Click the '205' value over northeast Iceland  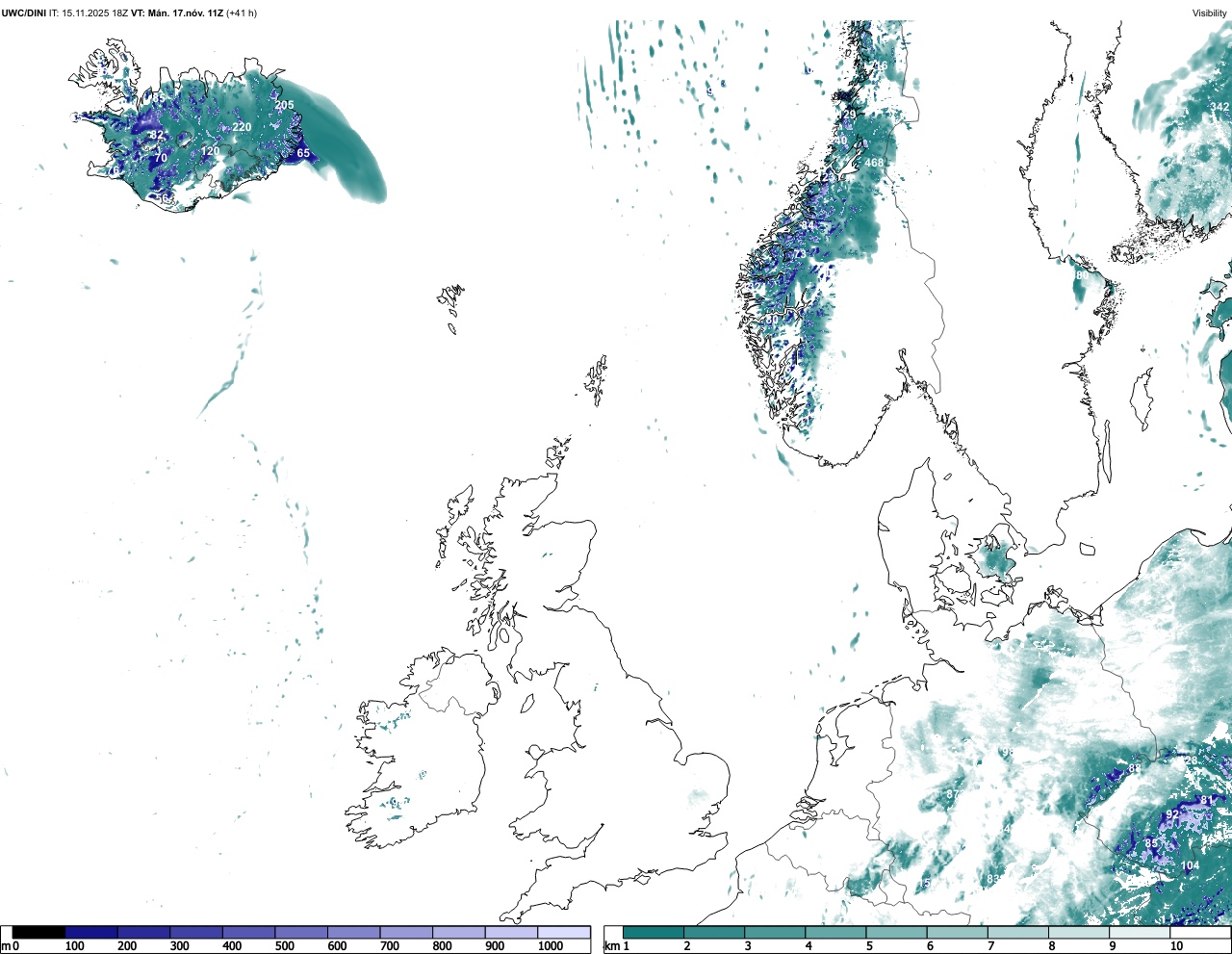point(285,105)
